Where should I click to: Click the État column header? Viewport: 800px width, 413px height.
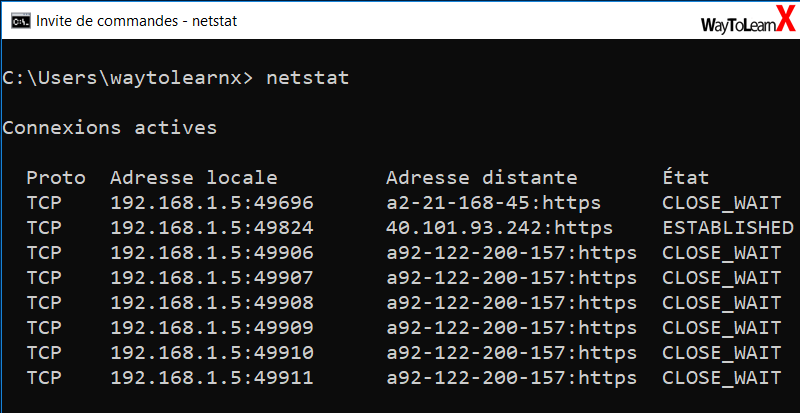point(685,176)
